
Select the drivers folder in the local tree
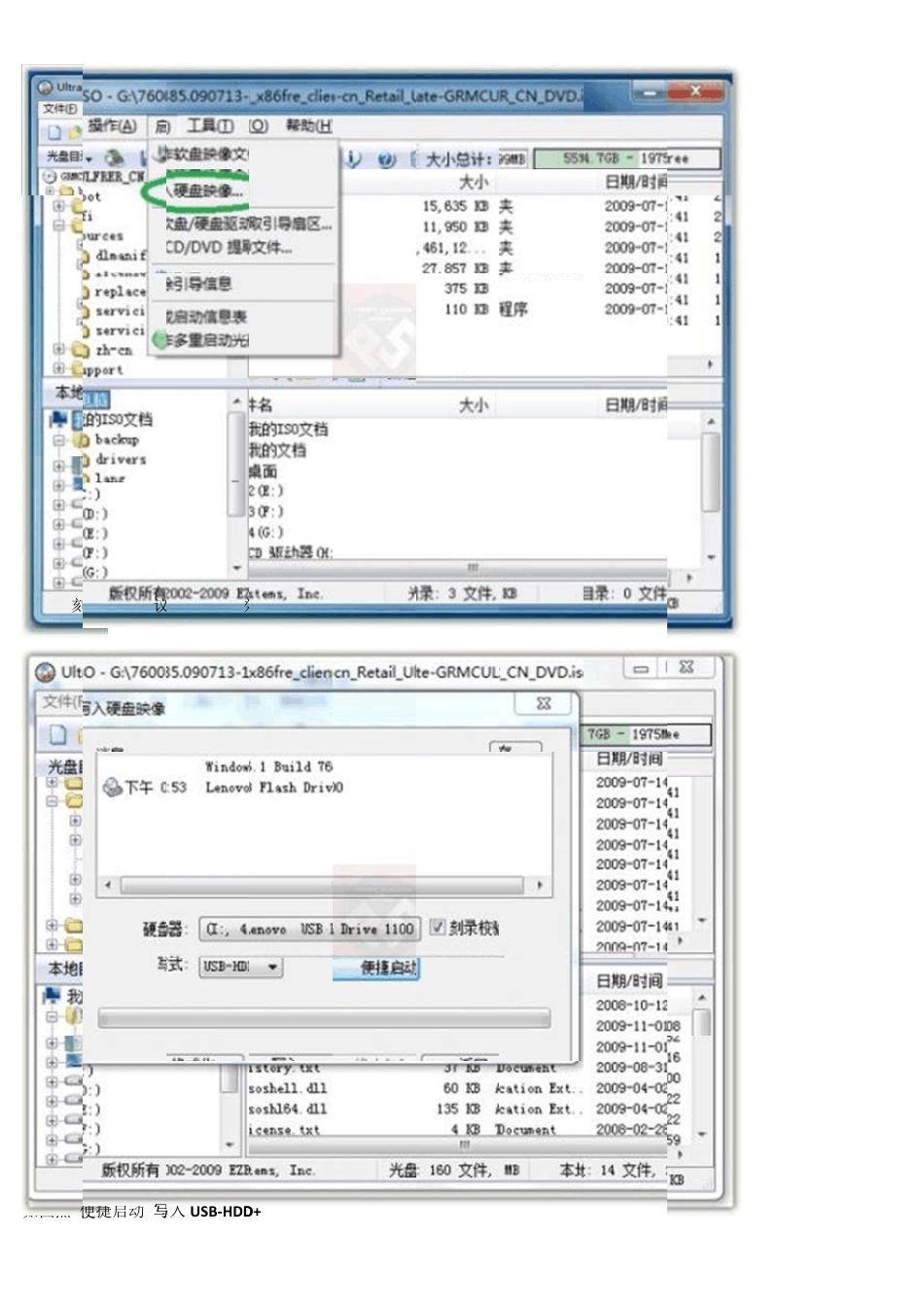pyautogui.click(x=121, y=459)
